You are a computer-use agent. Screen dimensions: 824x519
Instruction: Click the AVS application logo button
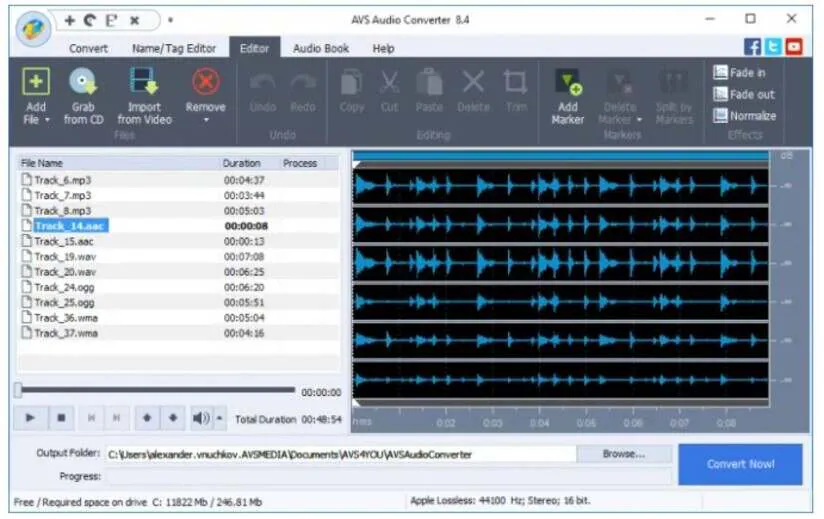[x=33, y=28]
